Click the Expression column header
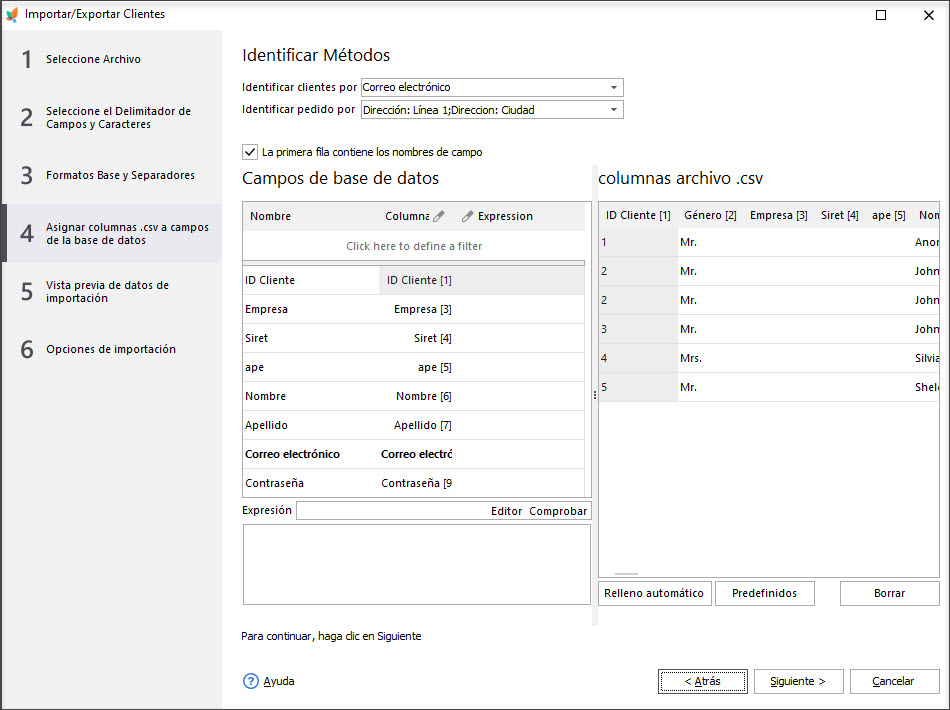Viewport: 950px width, 710px height. pyautogui.click(x=505, y=216)
